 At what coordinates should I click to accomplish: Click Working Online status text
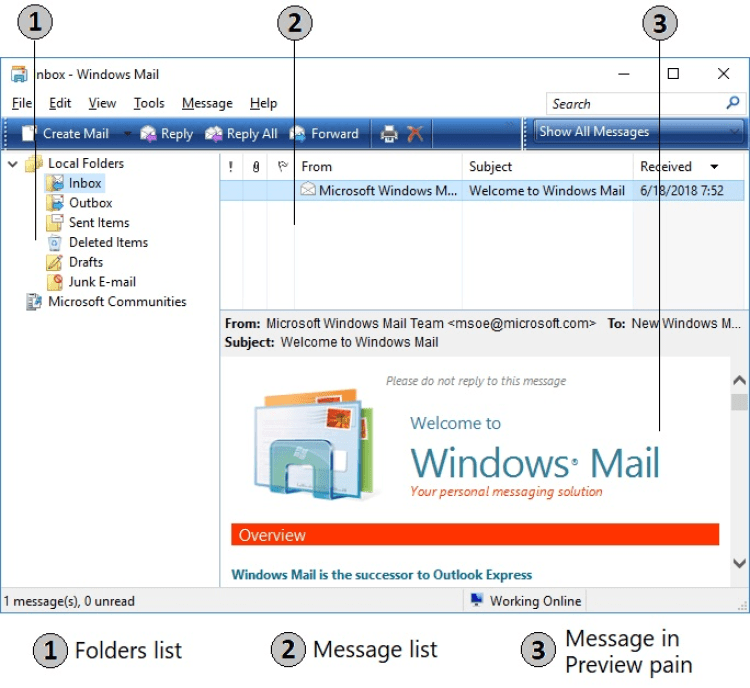tap(535, 601)
